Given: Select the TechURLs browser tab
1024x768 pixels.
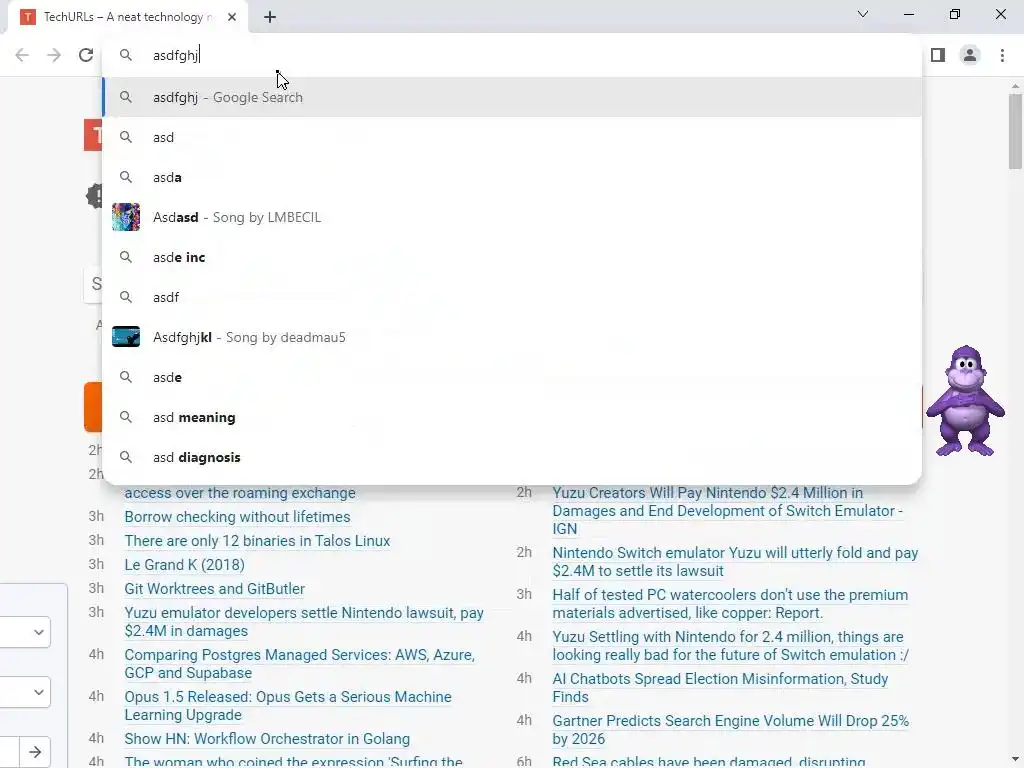Looking at the screenshot, I should (x=128, y=17).
